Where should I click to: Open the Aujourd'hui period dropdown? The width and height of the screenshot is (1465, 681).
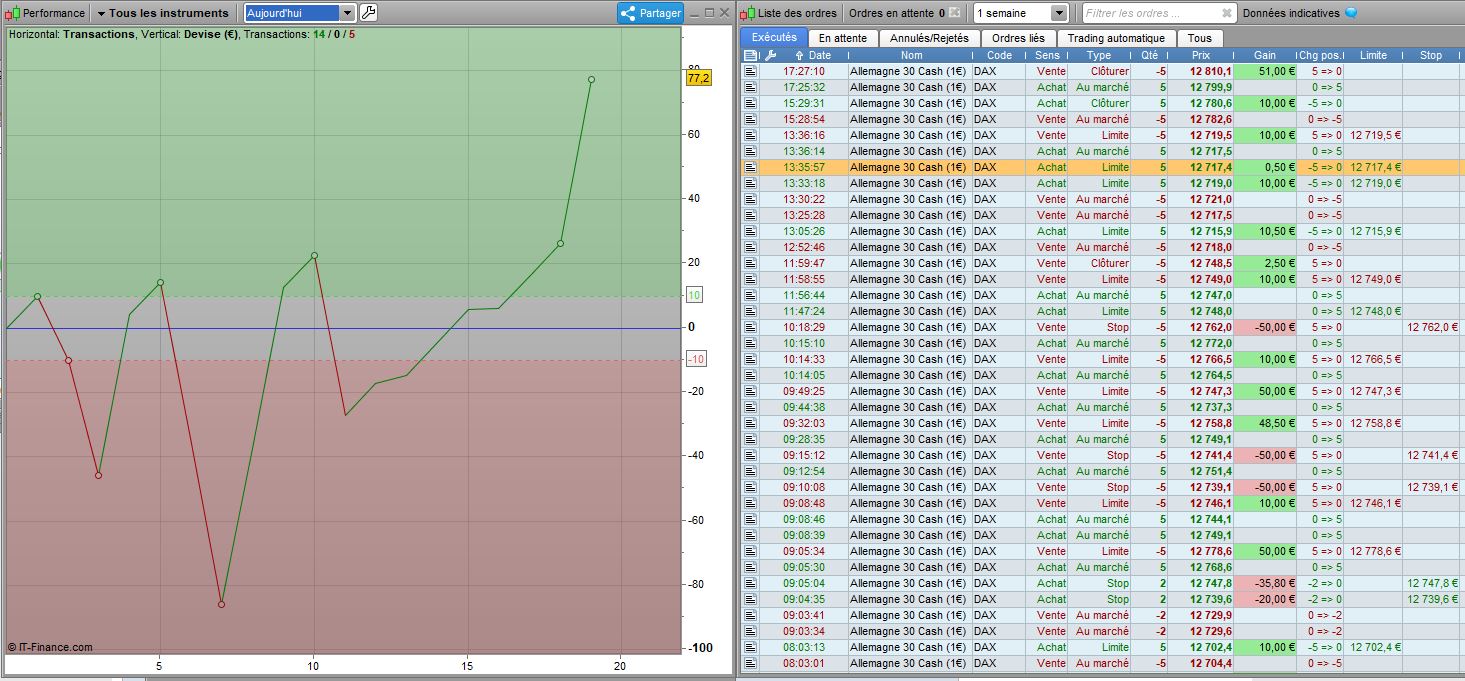point(347,13)
